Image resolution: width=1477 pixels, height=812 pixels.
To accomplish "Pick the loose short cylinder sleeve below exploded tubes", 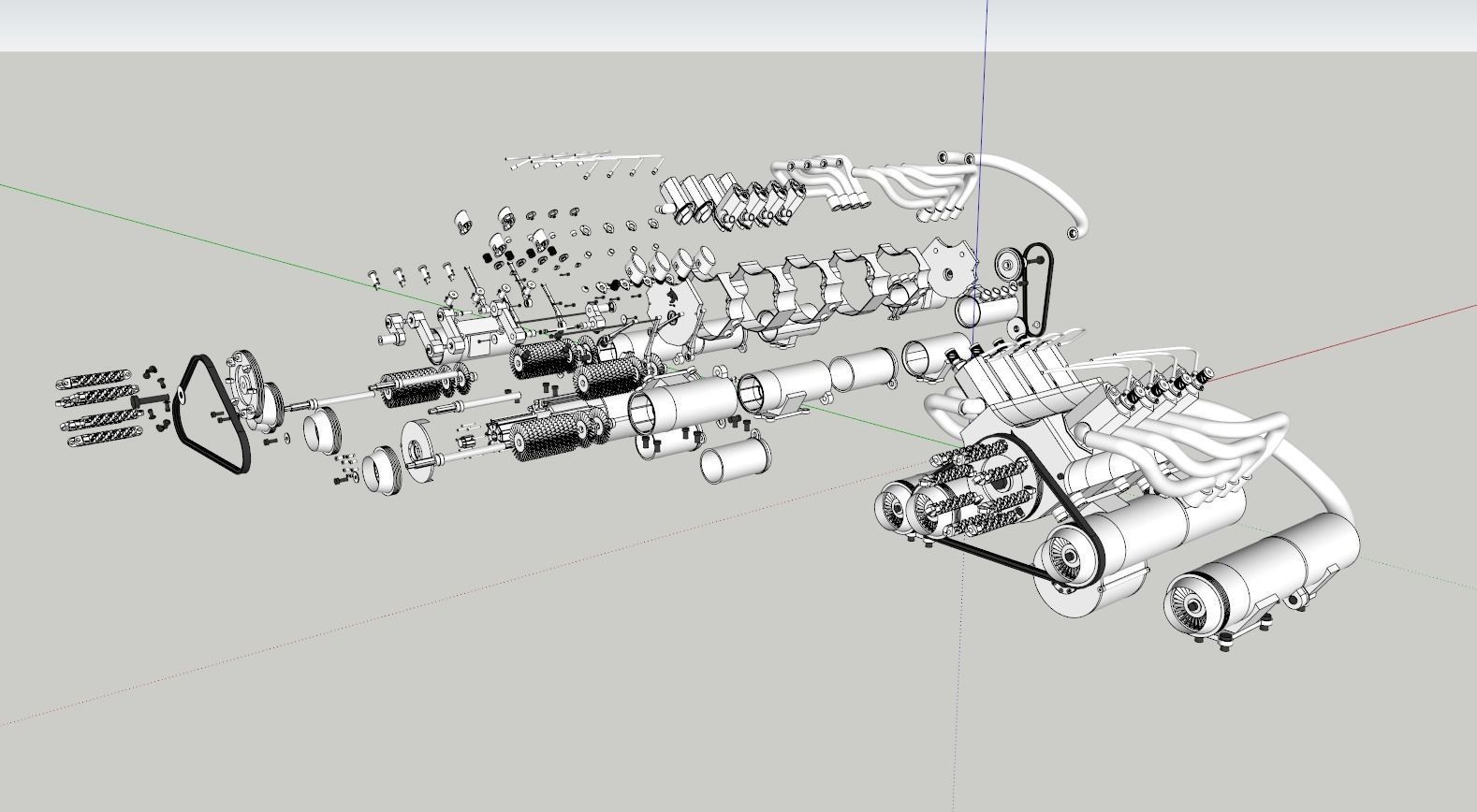I will click(x=736, y=462).
